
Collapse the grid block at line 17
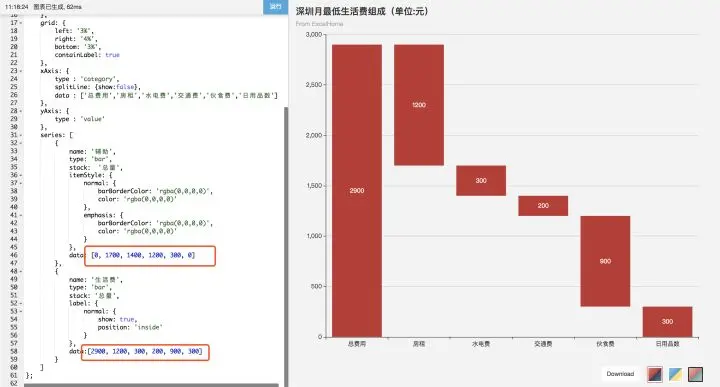21,23
